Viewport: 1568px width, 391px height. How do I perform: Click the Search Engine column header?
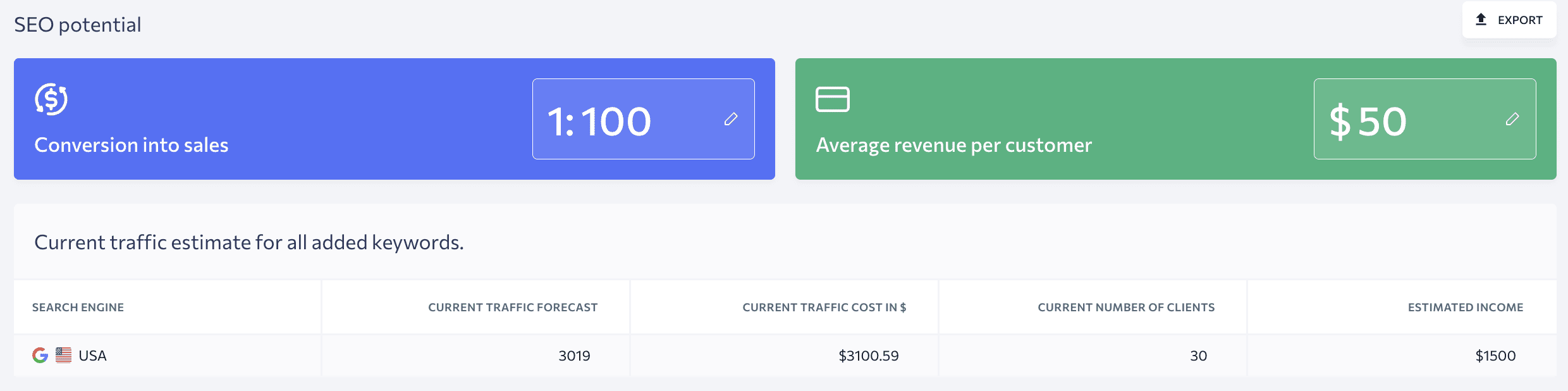click(x=78, y=307)
